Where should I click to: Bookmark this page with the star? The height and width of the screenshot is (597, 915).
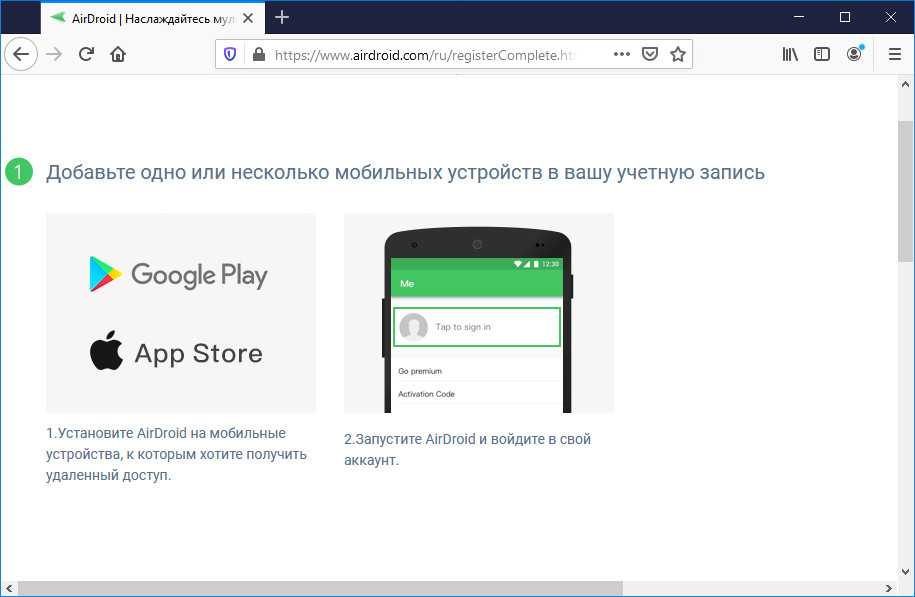point(677,55)
